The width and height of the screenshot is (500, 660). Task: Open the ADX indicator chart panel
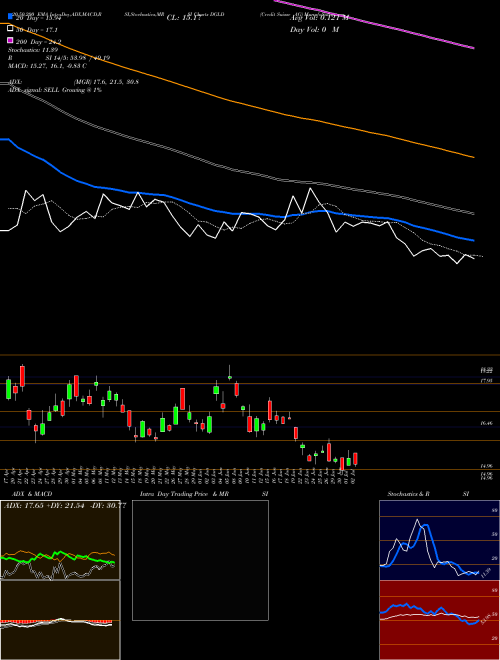[60, 540]
